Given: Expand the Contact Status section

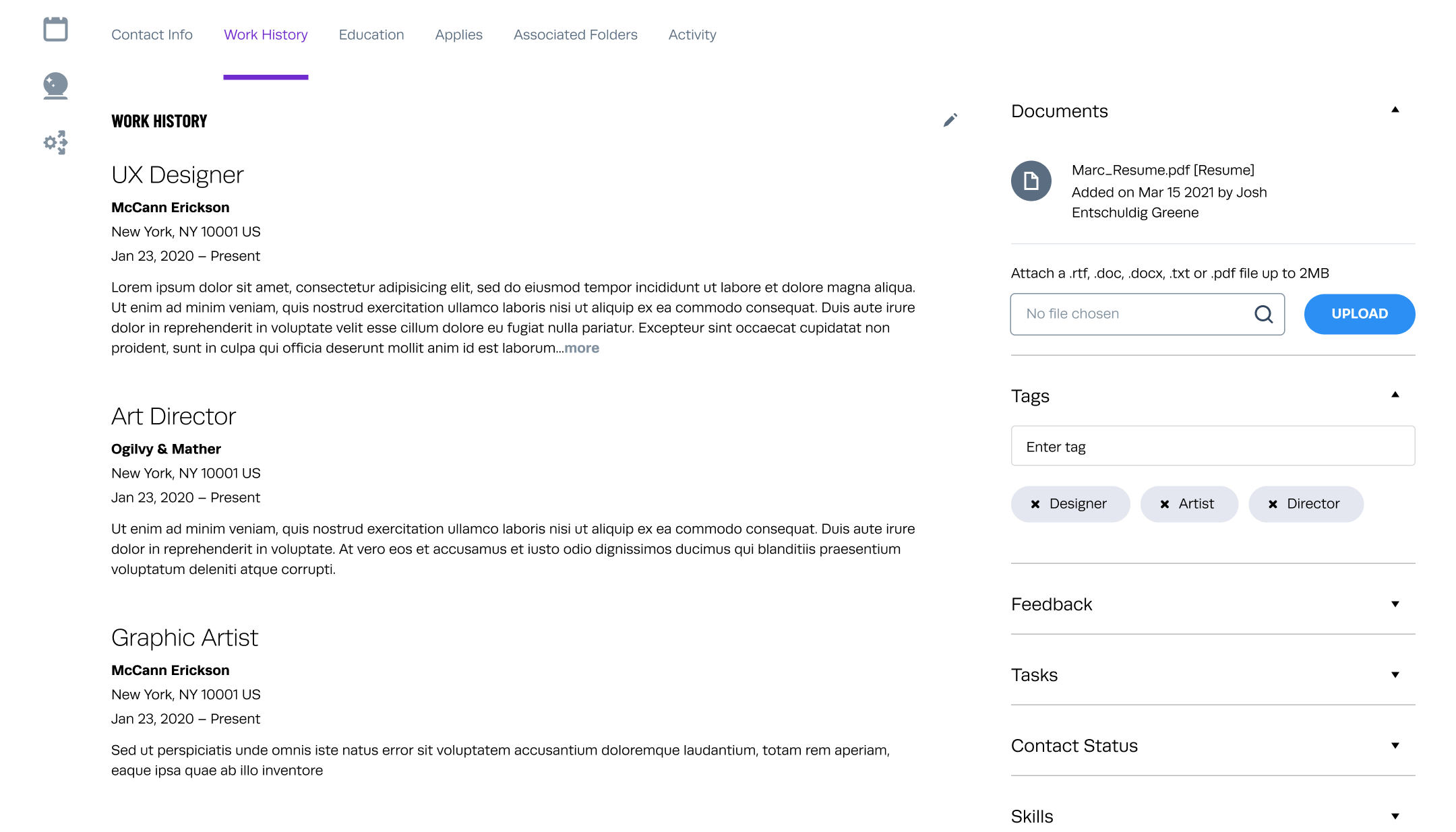Looking at the screenshot, I should (1395, 746).
